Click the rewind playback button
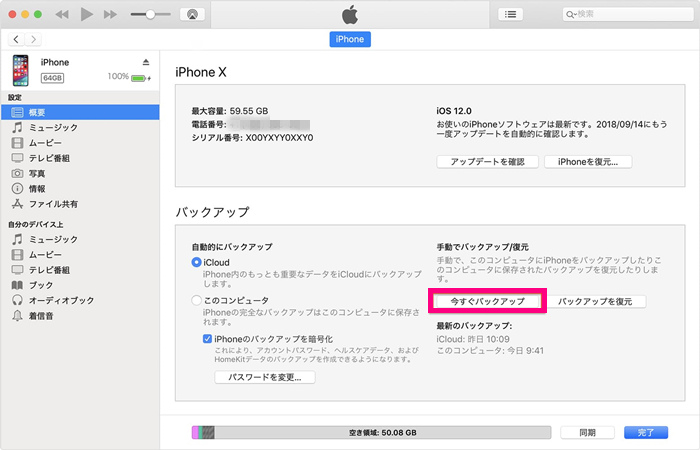The image size is (700, 450). click(x=62, y=14)
